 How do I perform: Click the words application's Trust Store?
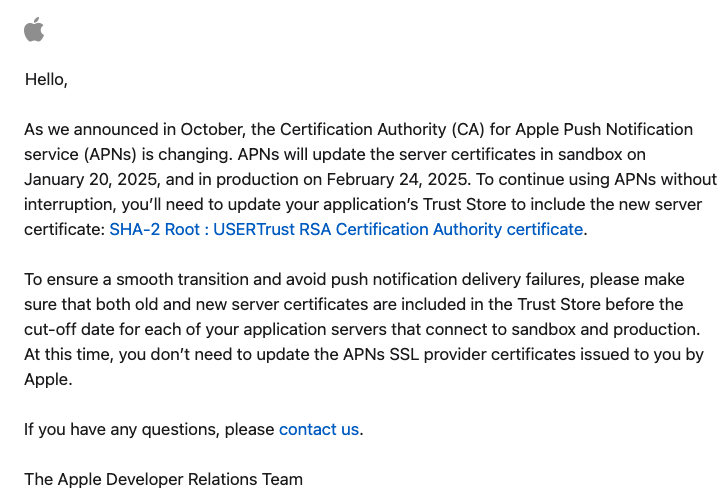(x=413, y=204)
